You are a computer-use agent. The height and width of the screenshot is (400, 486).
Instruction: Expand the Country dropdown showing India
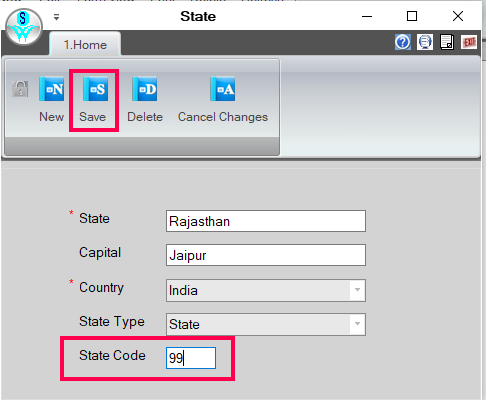point(357,290)
